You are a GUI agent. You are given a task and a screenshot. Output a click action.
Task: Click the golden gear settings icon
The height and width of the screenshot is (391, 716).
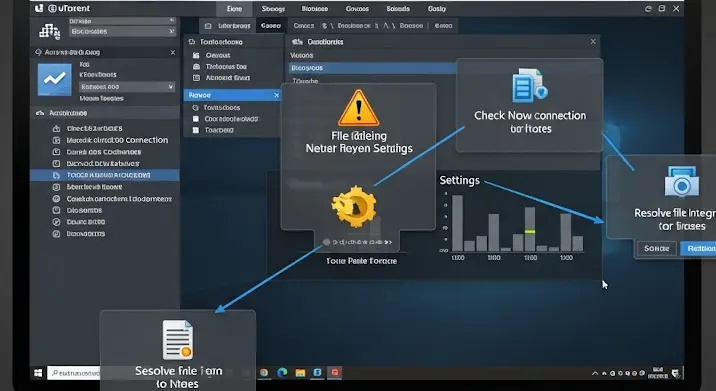(x=354, y=206)
